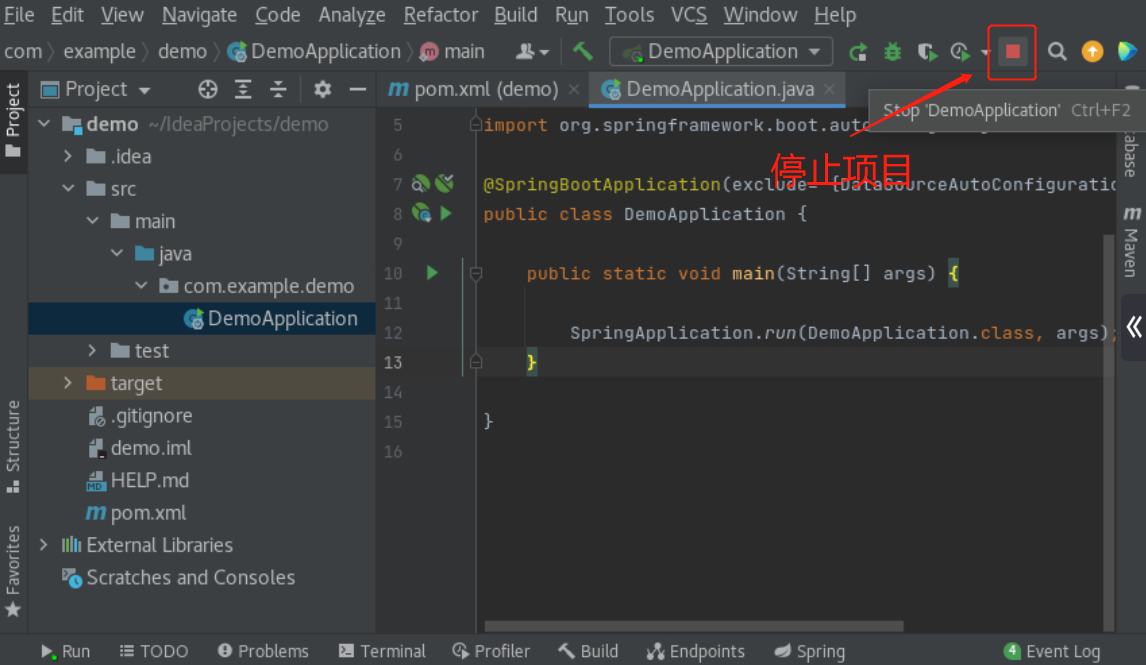This screenshot has height=665, width=1146.
Task: Rerun DemoApplication with the green reload icon
Action: pos(858,52)
